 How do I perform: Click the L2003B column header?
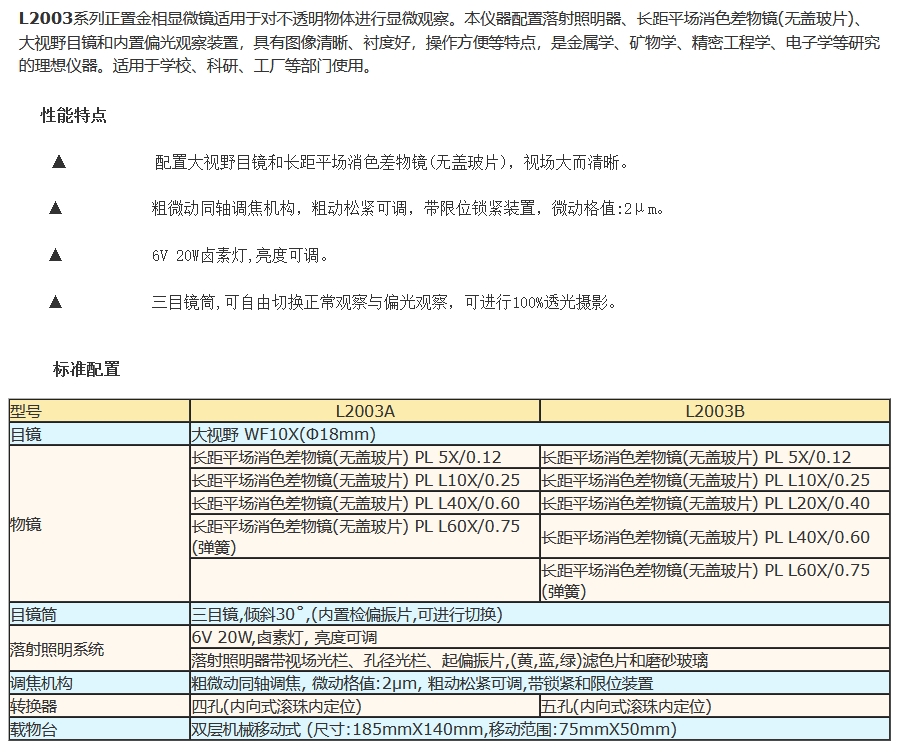coord(714,411)
